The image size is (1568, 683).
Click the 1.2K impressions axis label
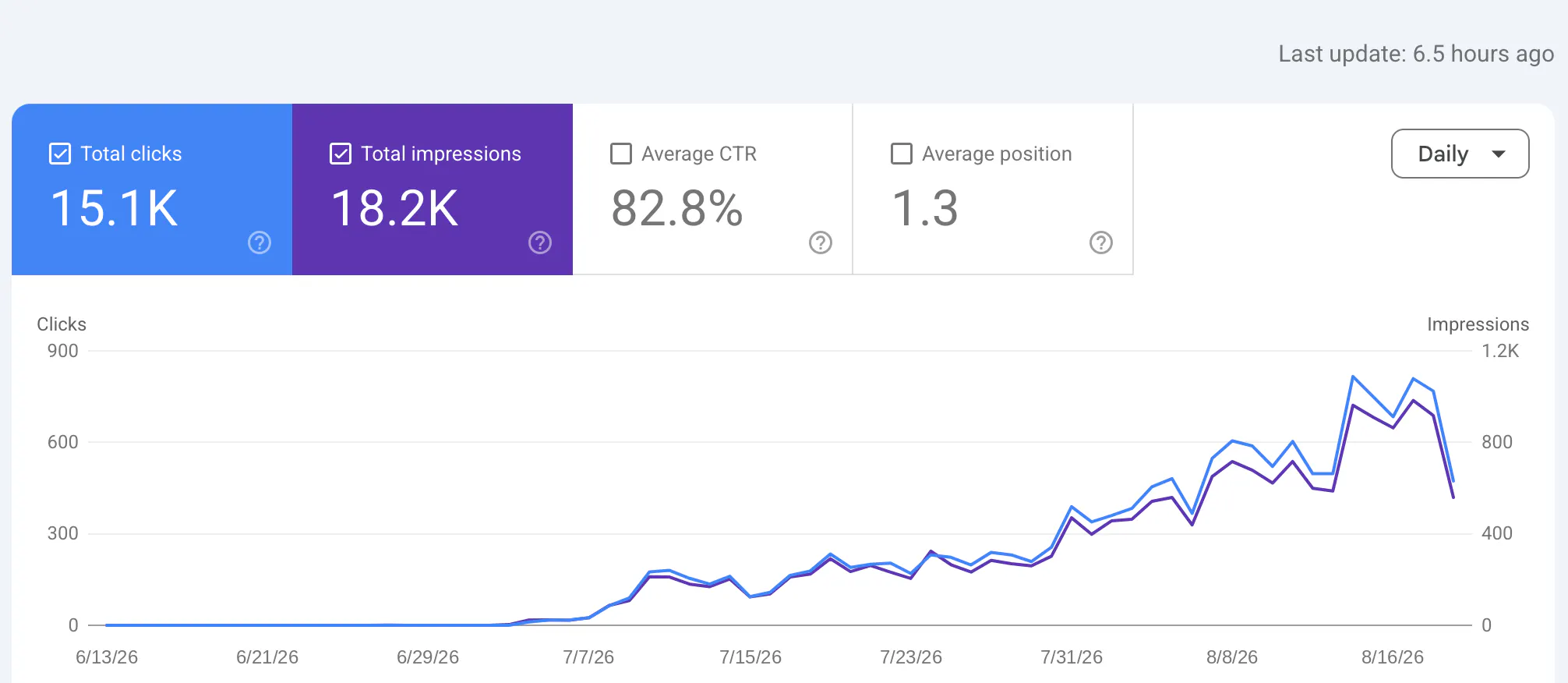1500,351
